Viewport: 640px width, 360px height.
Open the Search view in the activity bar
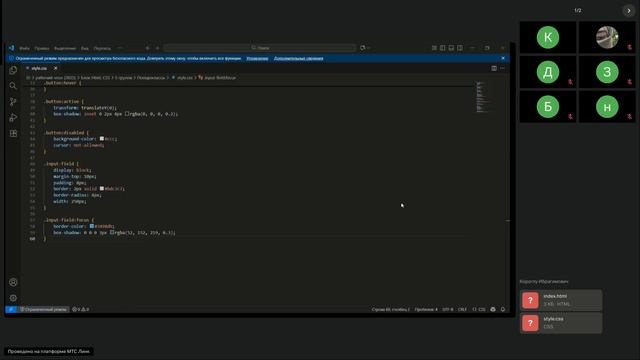13,86
